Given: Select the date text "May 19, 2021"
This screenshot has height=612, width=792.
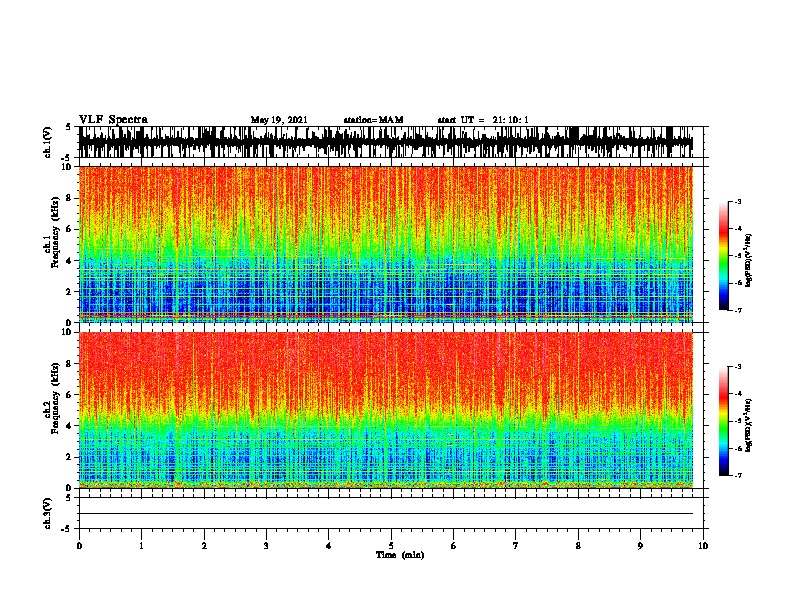Looking at the screenshot, I should [279, 120].
